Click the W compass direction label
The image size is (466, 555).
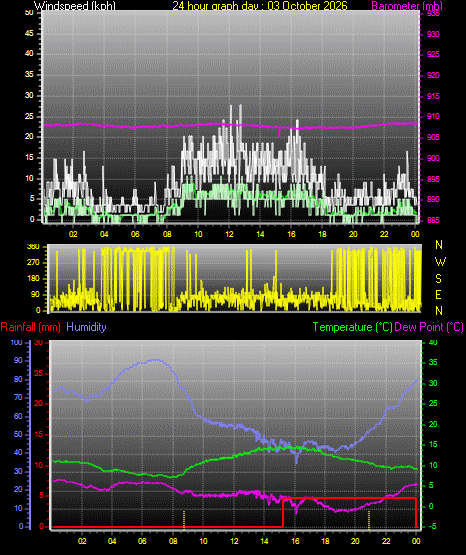pos(440,262)
